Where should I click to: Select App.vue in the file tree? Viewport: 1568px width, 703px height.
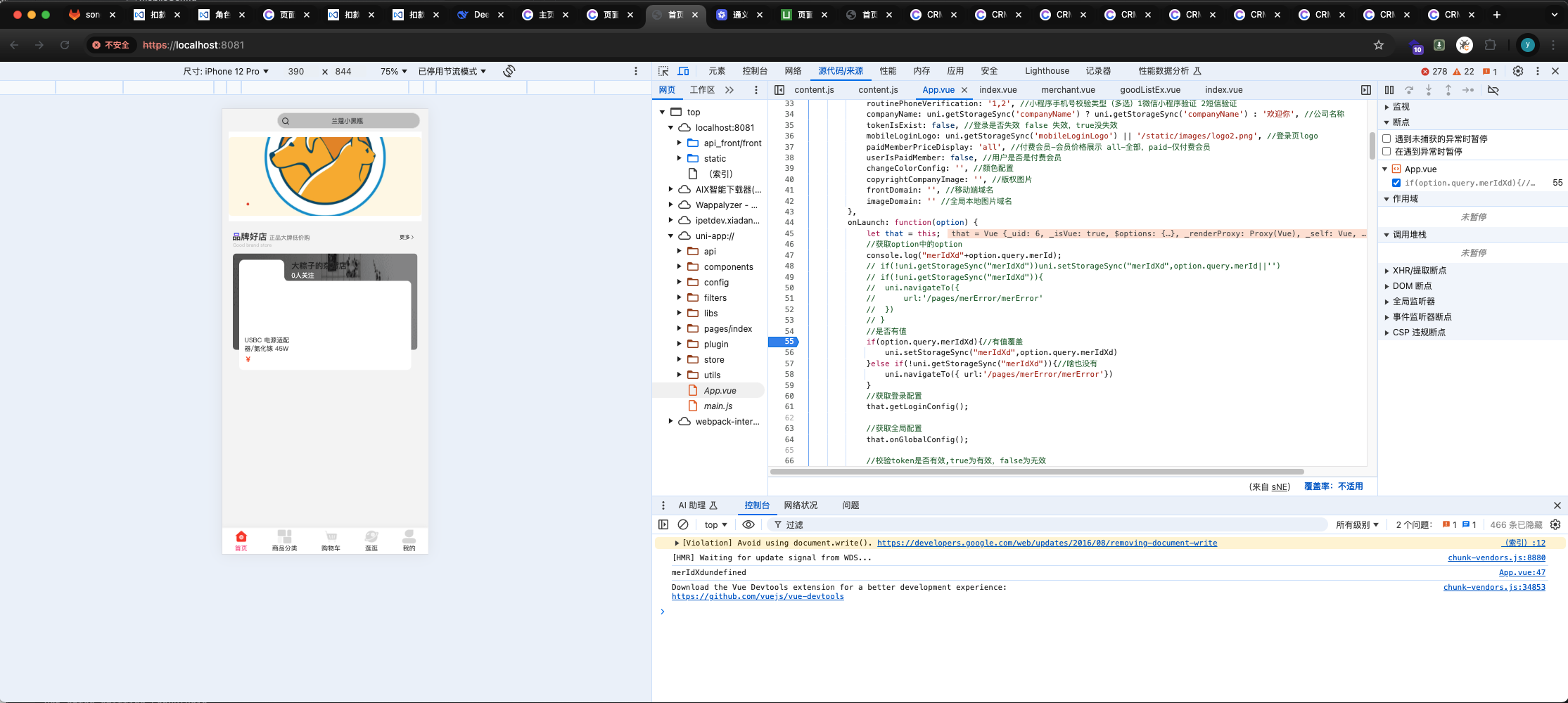point(720,391)
